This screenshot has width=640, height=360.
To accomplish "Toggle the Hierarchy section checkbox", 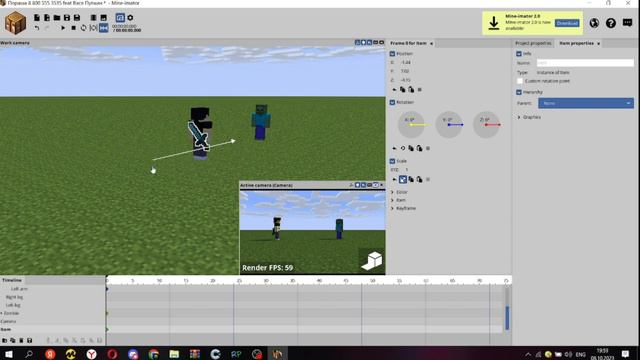I will click(x=519, y=92).
